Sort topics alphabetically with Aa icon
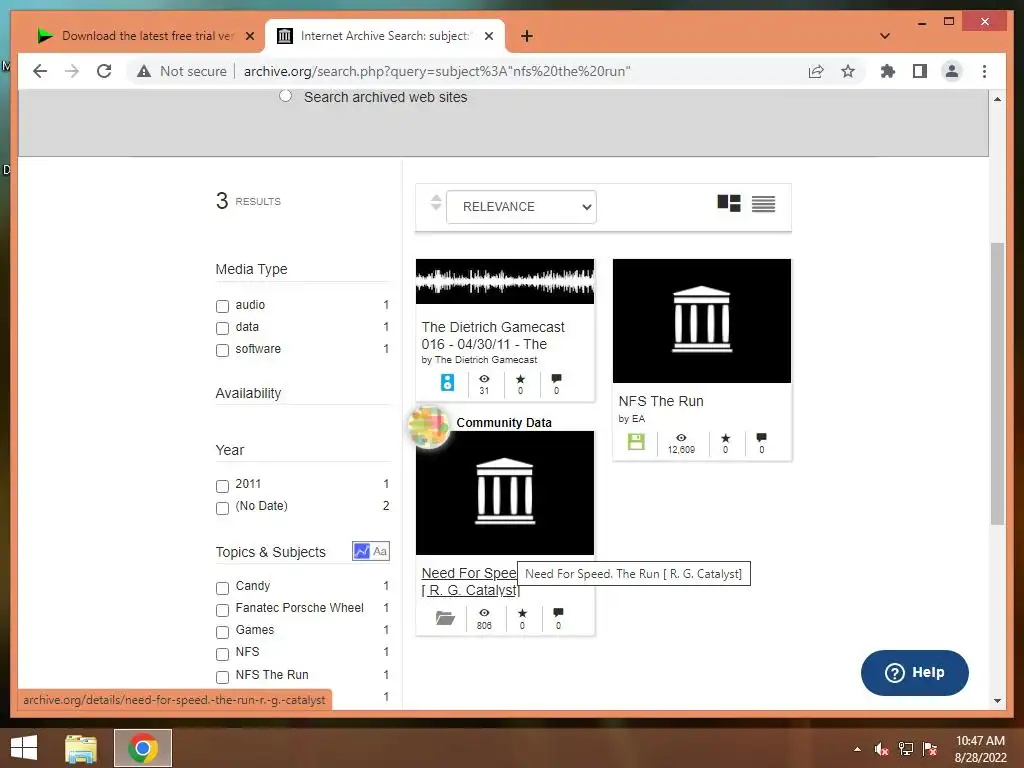Screen dimensions: 1024x768 pos(380,551)
